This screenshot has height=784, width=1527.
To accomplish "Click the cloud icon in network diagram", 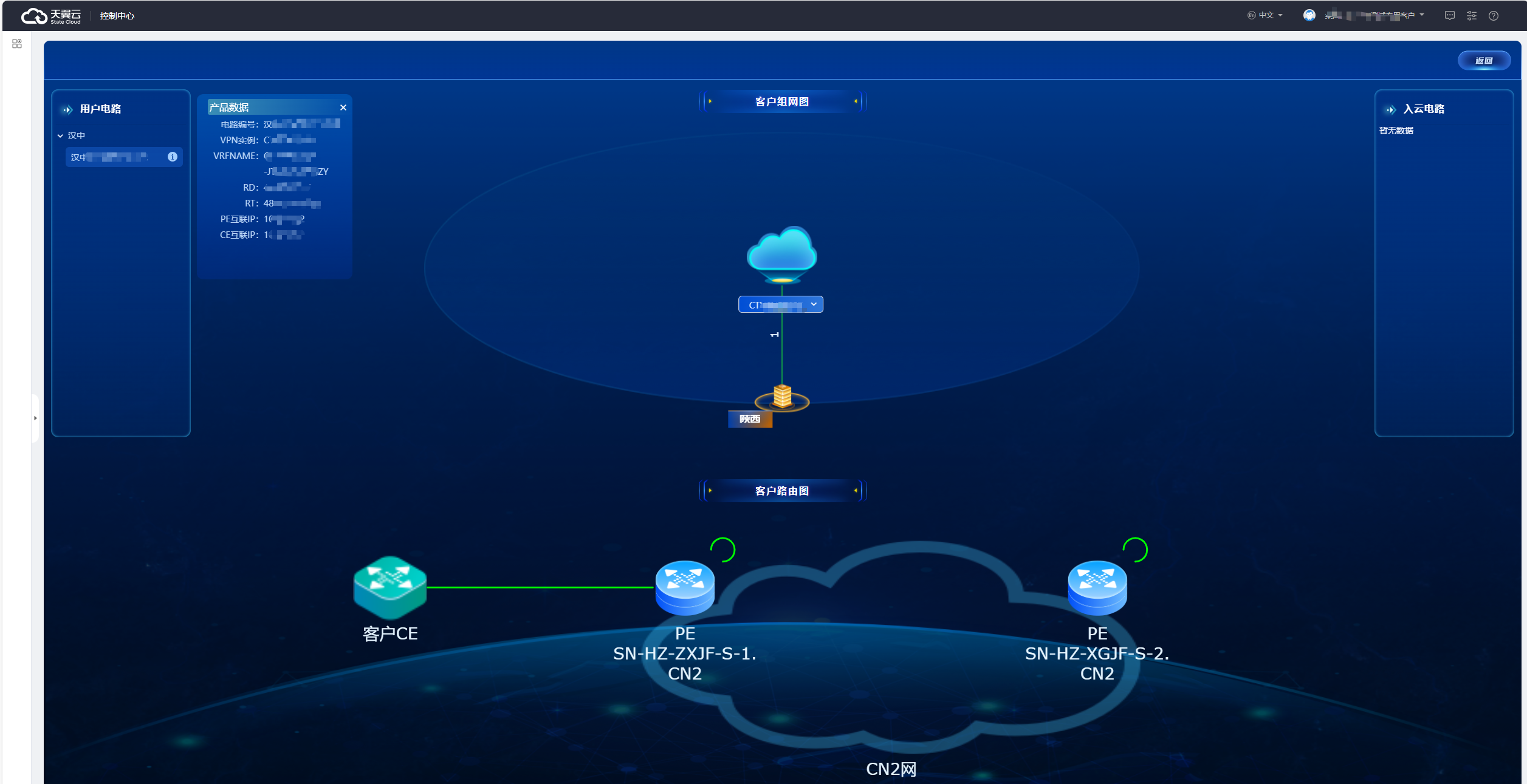I will [782, 255].
